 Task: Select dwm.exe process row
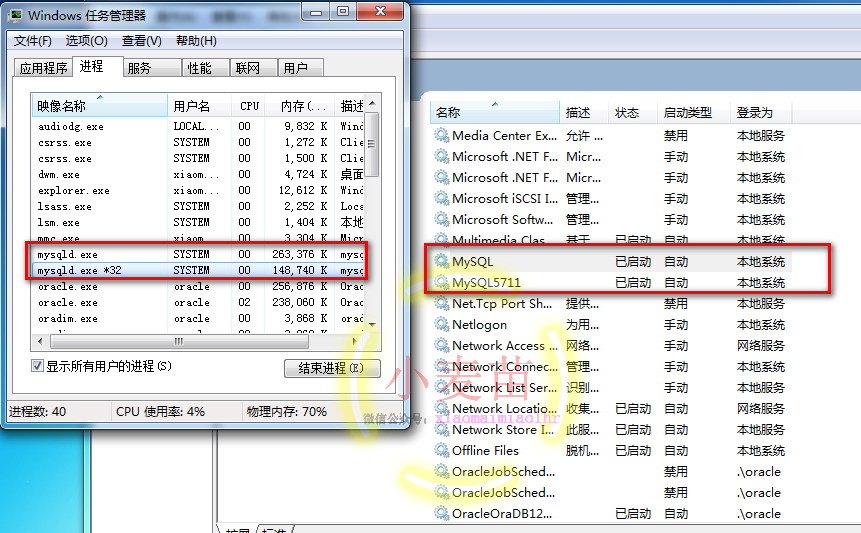click(x=198, y=175)
